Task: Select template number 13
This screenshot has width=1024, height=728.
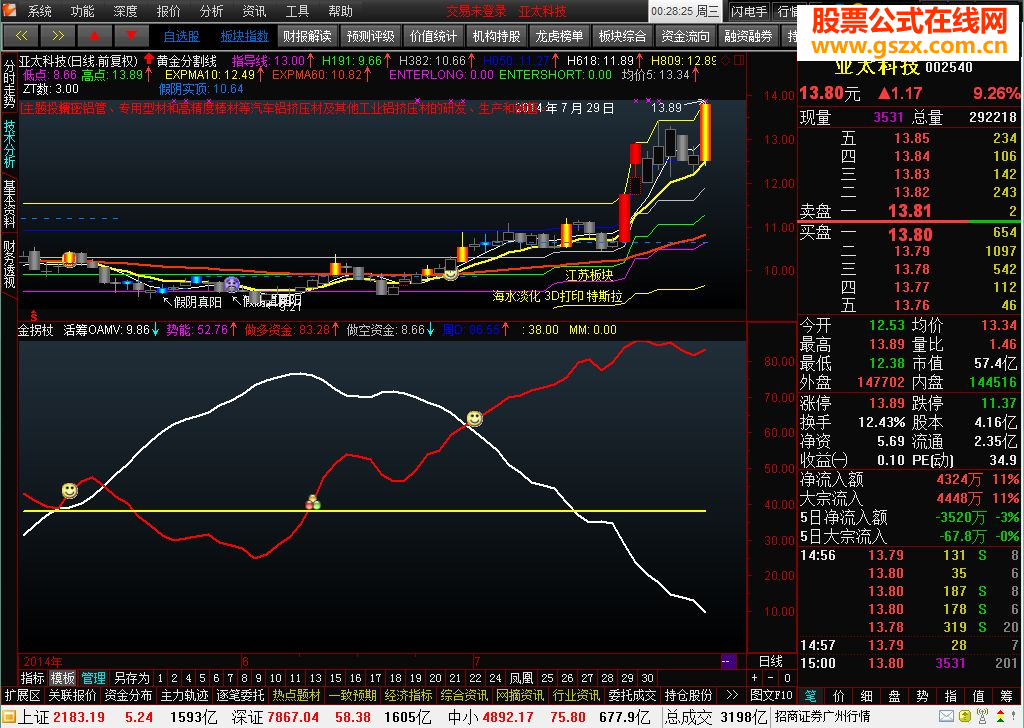Action: tap(315, 678)
